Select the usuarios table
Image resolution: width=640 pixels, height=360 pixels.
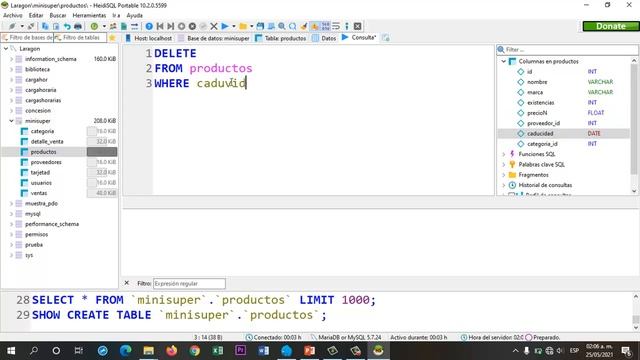41,183
